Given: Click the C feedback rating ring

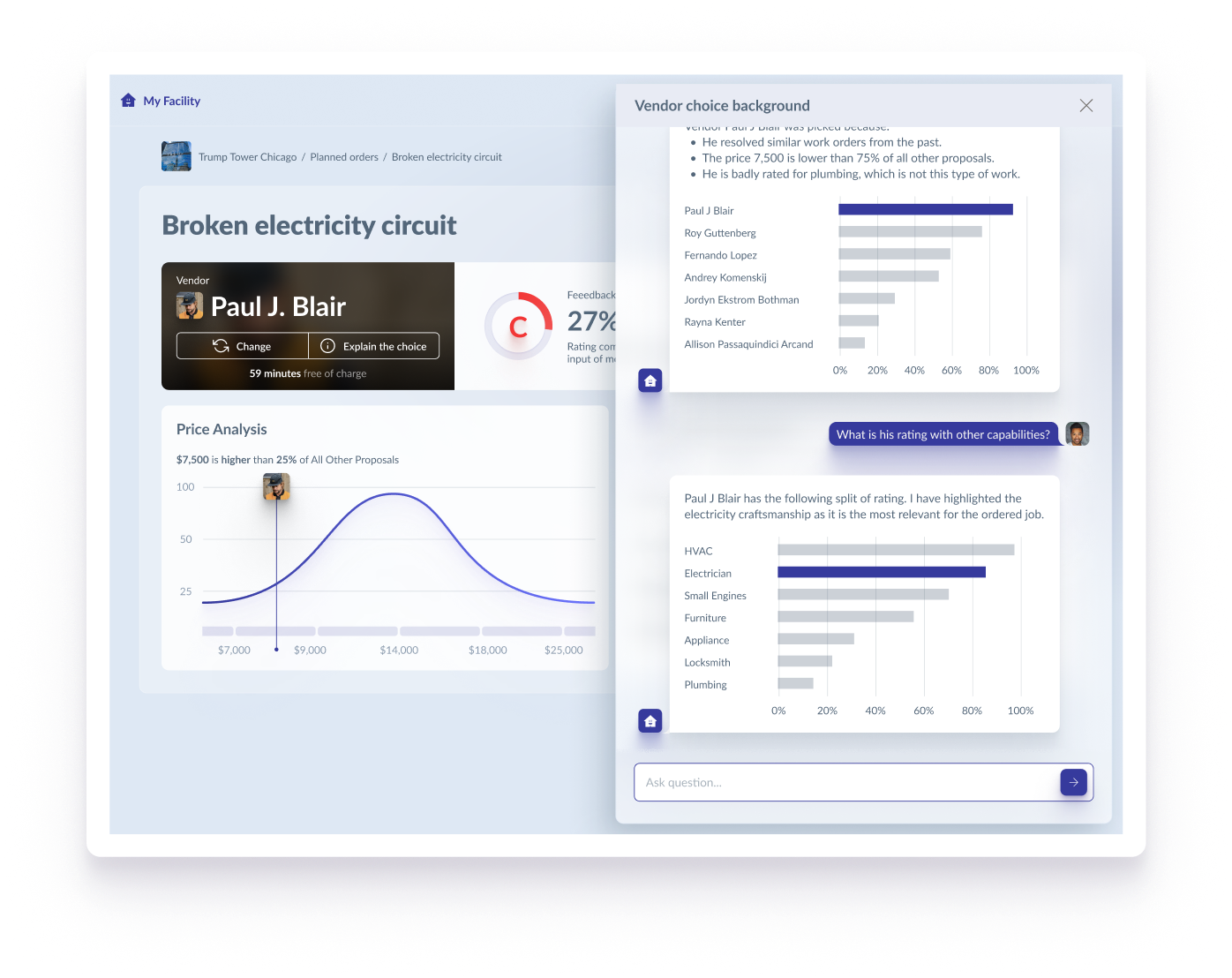Looking at the screenshot, I should tap(519, 326).
